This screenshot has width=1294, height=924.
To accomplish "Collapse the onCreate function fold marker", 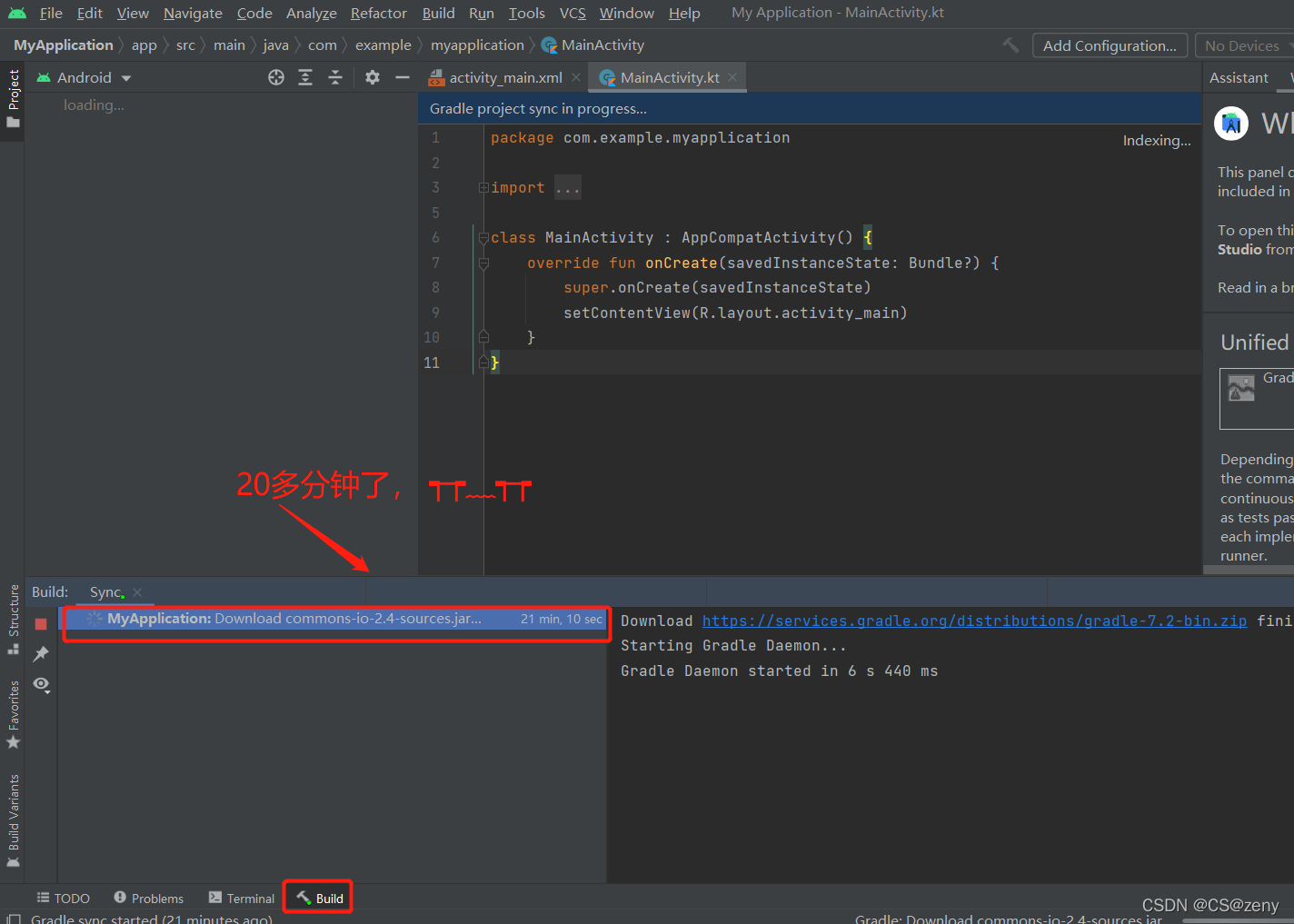I will point(483,263).
